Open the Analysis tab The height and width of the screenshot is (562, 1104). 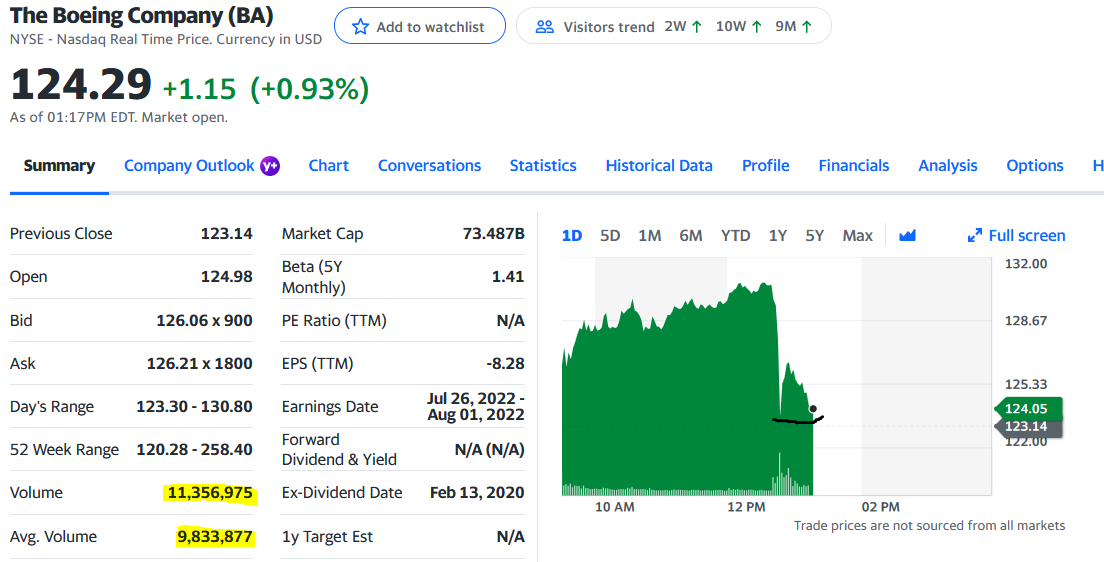click(948, 166)
